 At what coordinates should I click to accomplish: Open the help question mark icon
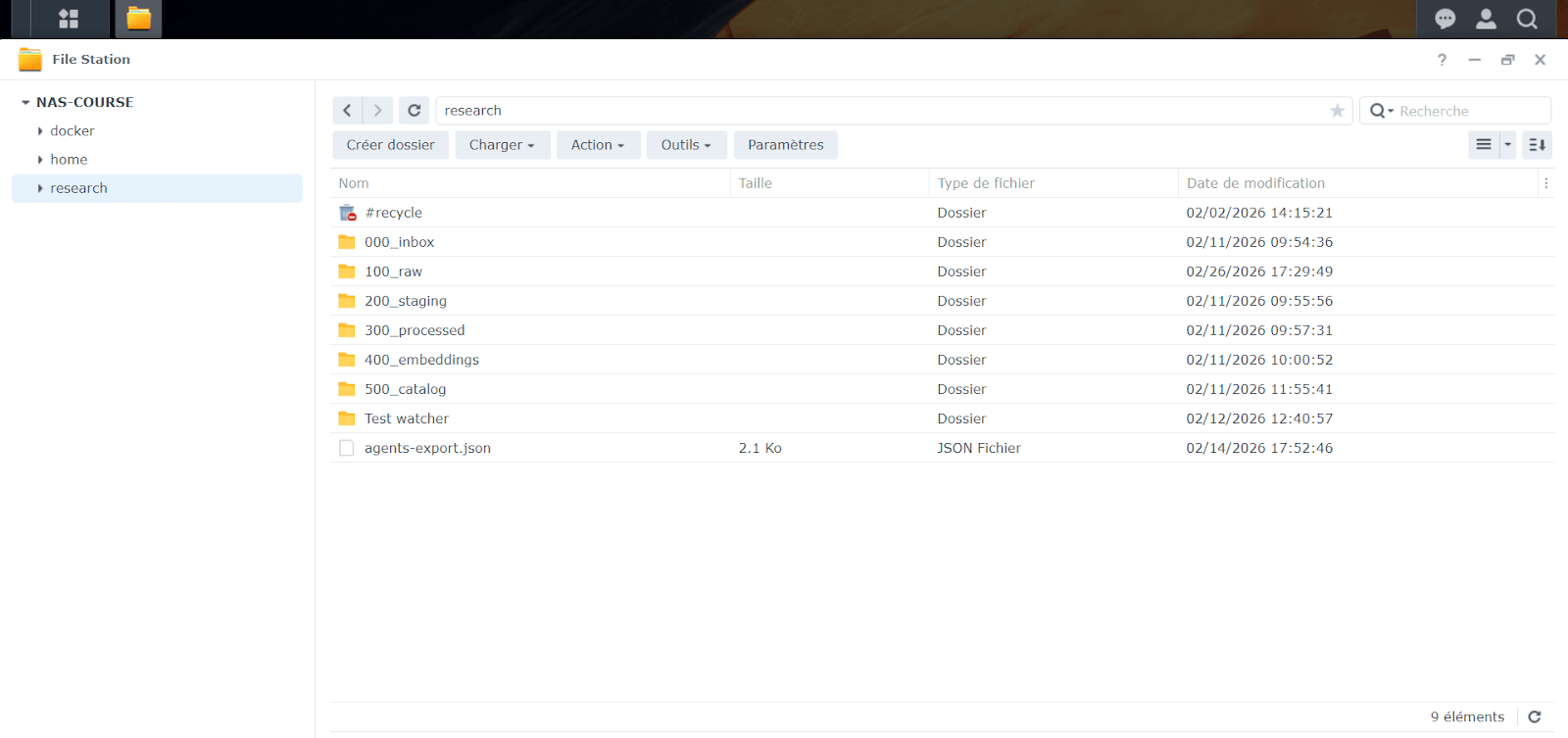1442,60
